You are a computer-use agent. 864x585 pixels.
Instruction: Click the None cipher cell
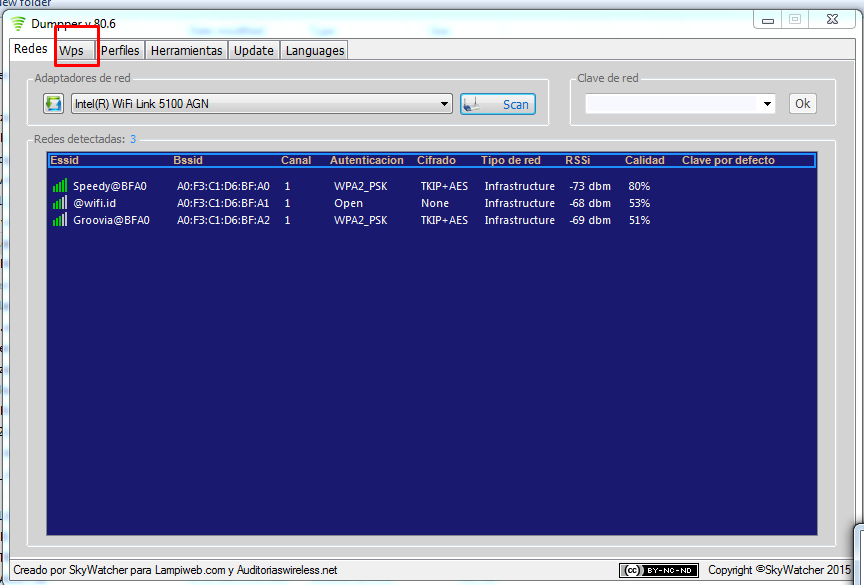pyautogui.click(x=435, y=203)
